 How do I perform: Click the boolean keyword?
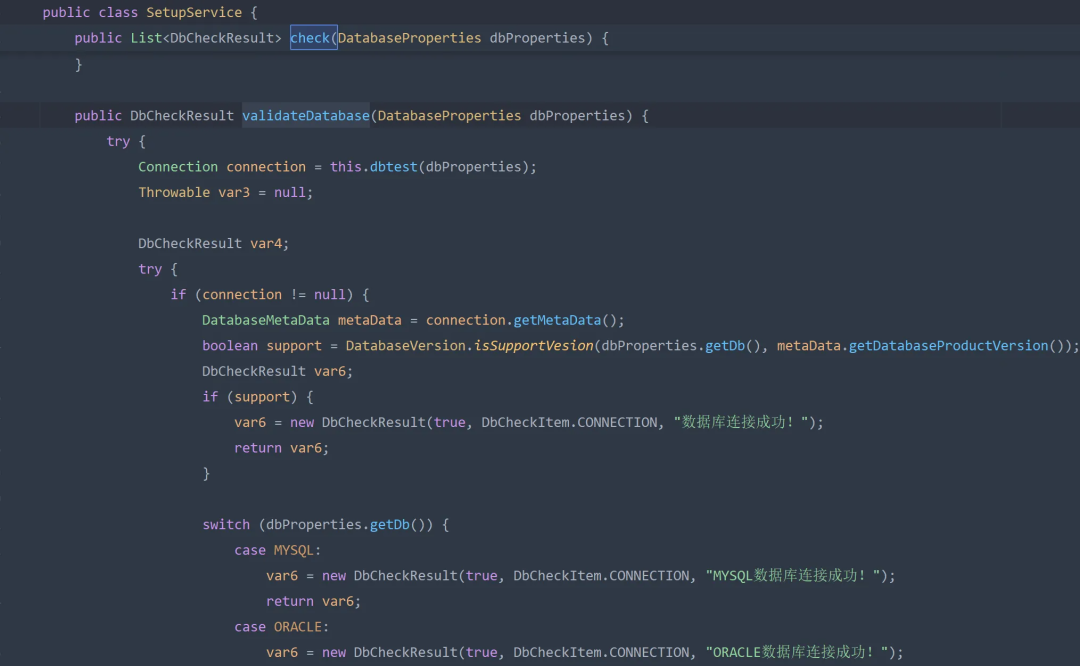point(230,346)
